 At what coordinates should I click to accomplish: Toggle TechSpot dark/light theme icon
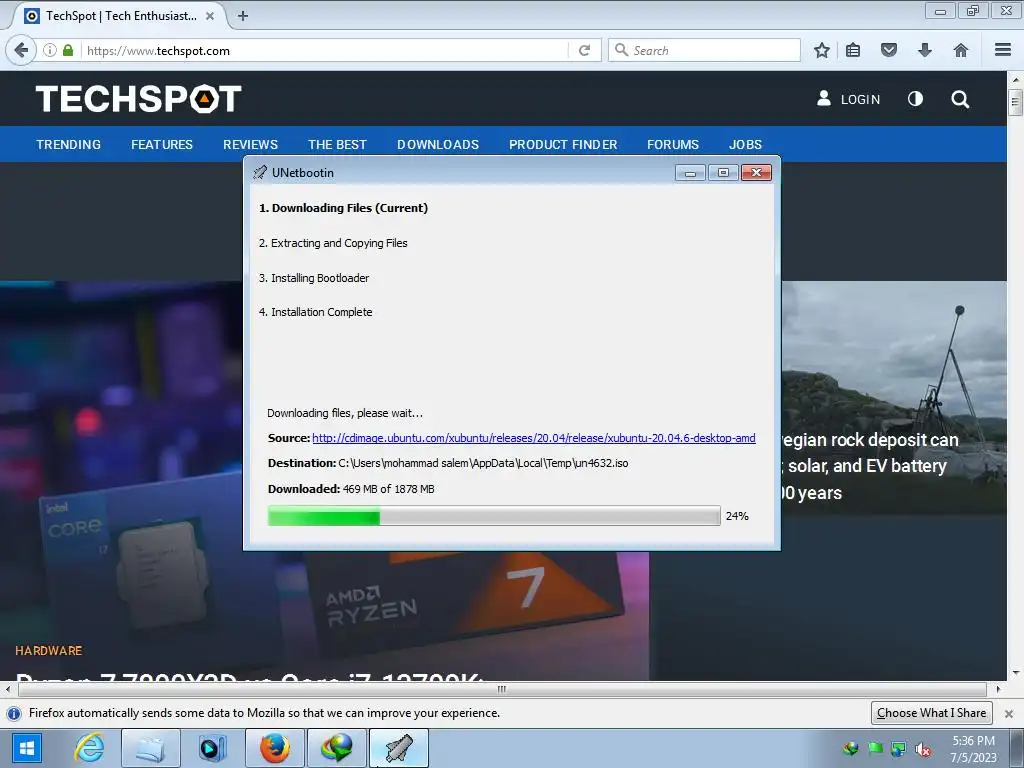pos(916,99)
